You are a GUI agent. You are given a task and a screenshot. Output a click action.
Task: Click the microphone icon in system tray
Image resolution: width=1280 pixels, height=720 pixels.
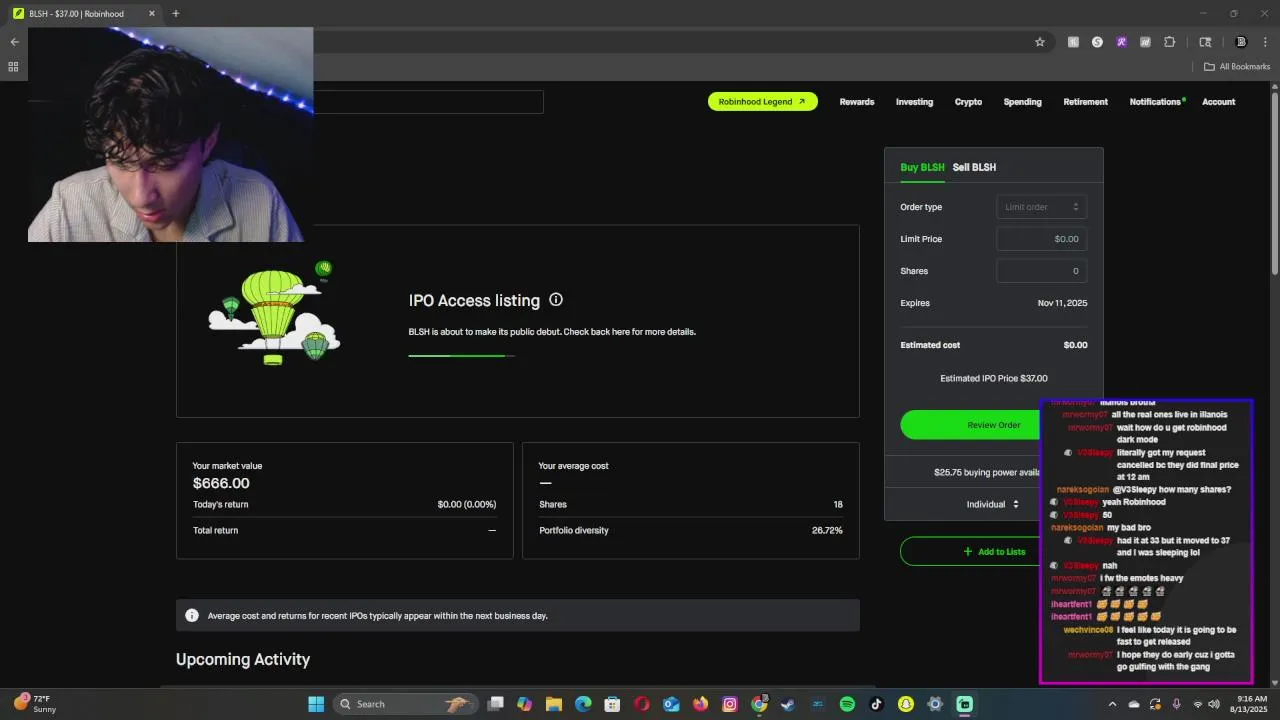point(1176,704)
